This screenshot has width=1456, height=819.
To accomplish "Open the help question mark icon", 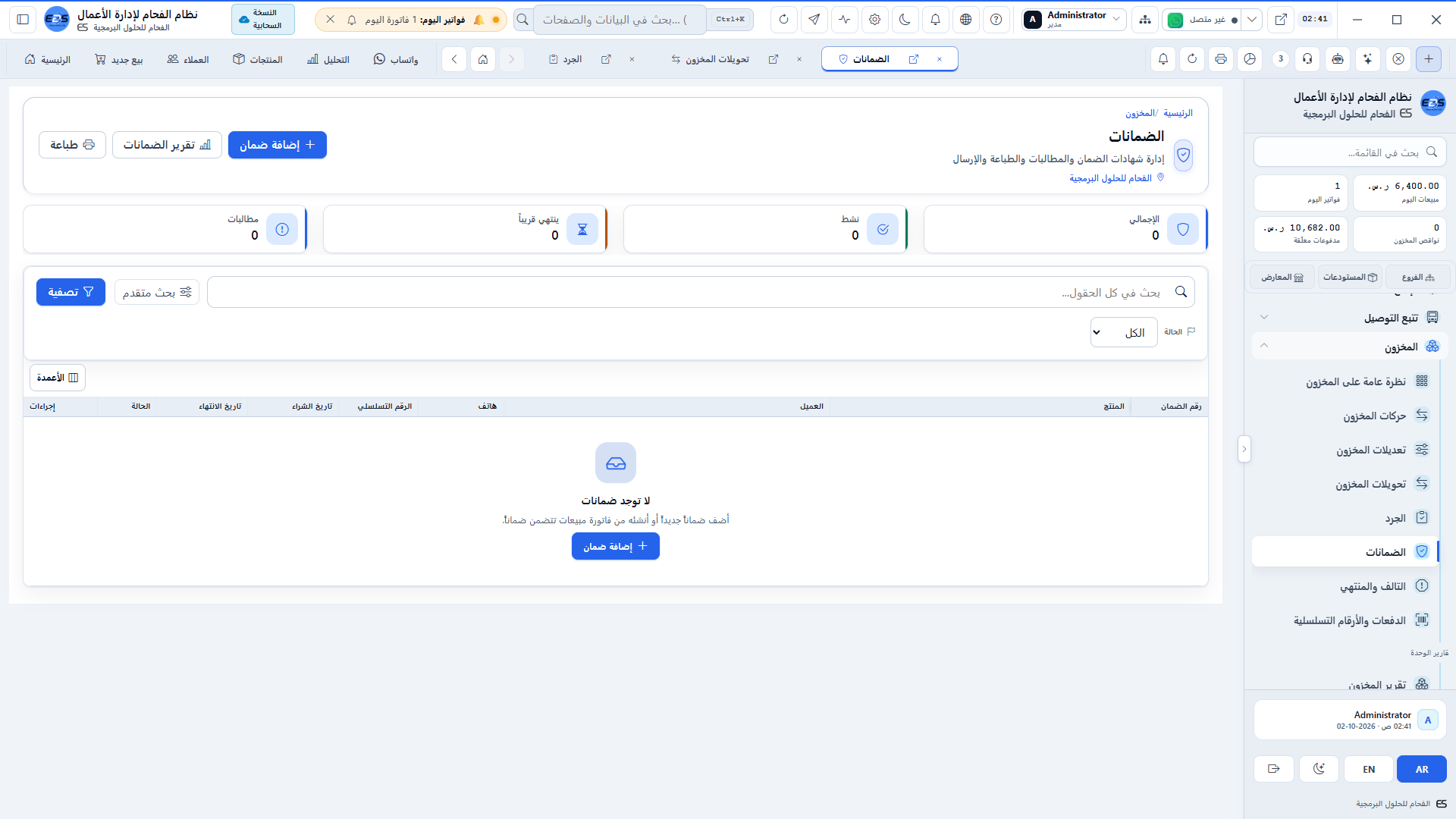I will pyautogui.click(x=996, y=20).
